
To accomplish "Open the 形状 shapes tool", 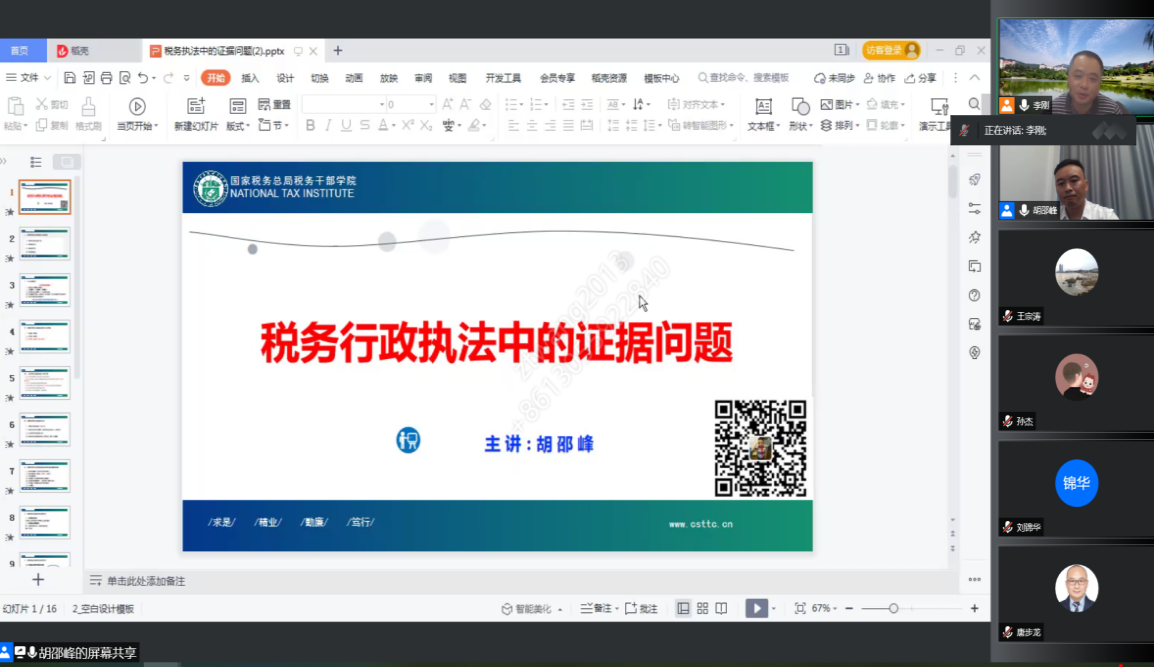I will pyautogui.click(x=800, y=107).
